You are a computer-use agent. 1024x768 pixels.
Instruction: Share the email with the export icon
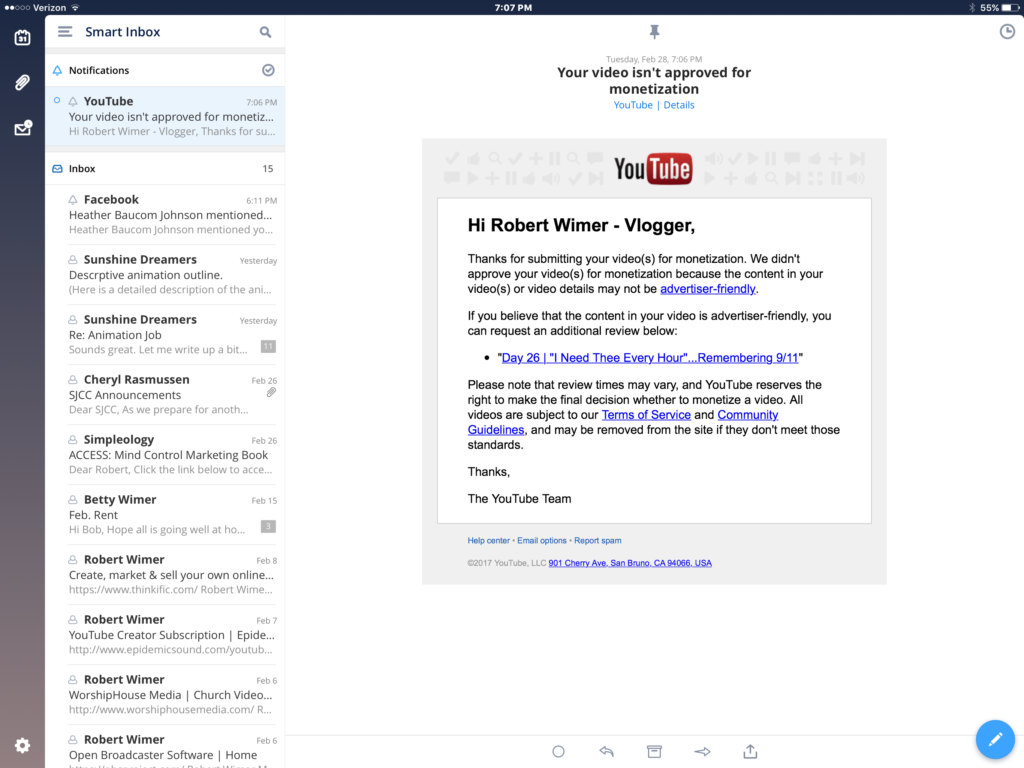coord(750,751)
